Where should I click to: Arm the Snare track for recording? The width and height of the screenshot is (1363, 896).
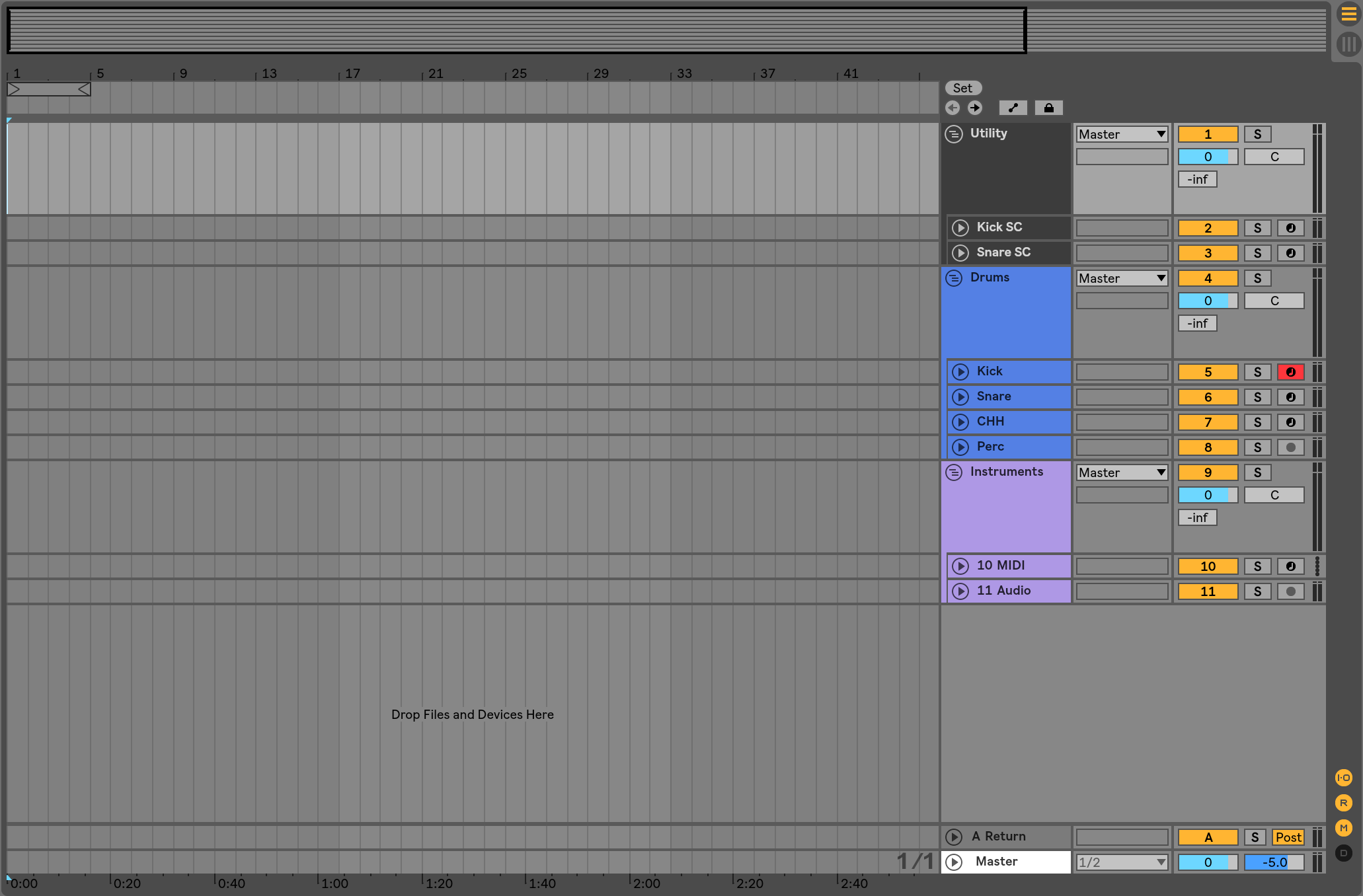pyautogui.click(x=1291, y=397)
